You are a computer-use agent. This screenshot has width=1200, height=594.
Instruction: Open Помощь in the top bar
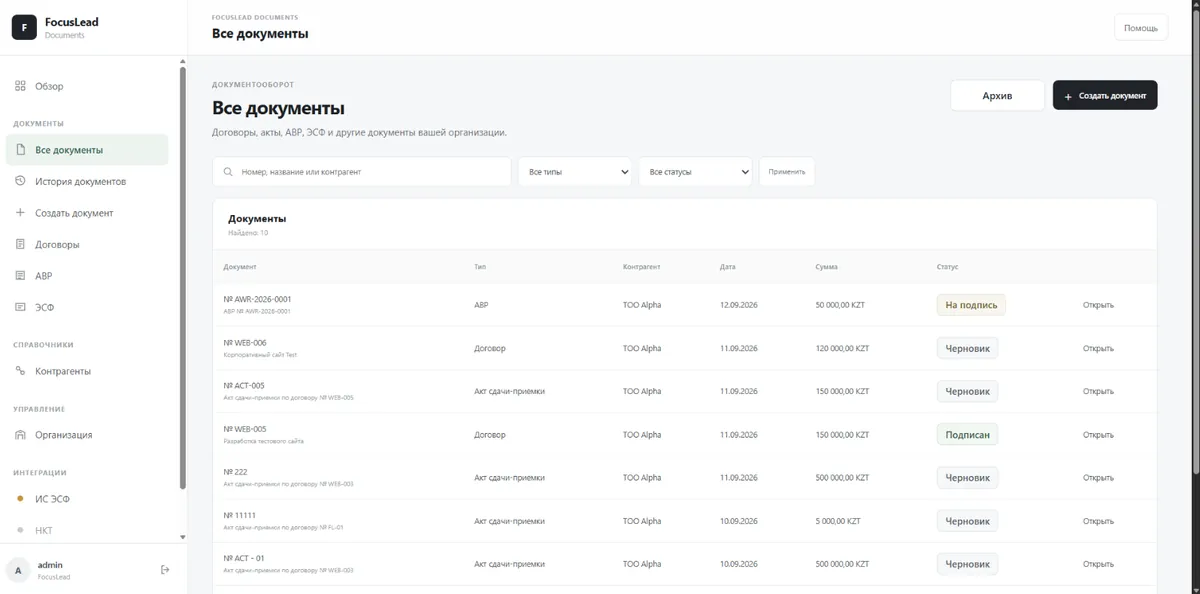click(1141, 28)
